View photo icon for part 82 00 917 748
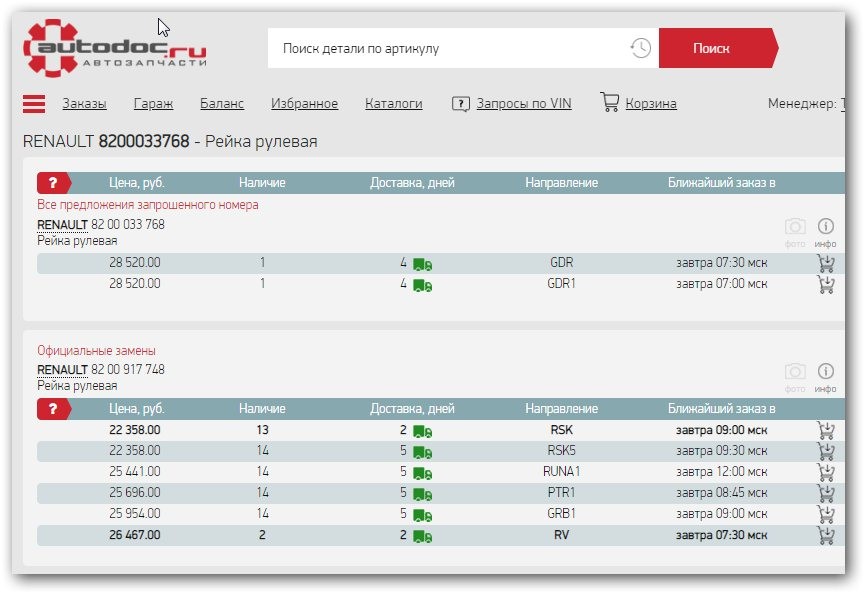This screenshot has width=865, height=594. (795, 373)
